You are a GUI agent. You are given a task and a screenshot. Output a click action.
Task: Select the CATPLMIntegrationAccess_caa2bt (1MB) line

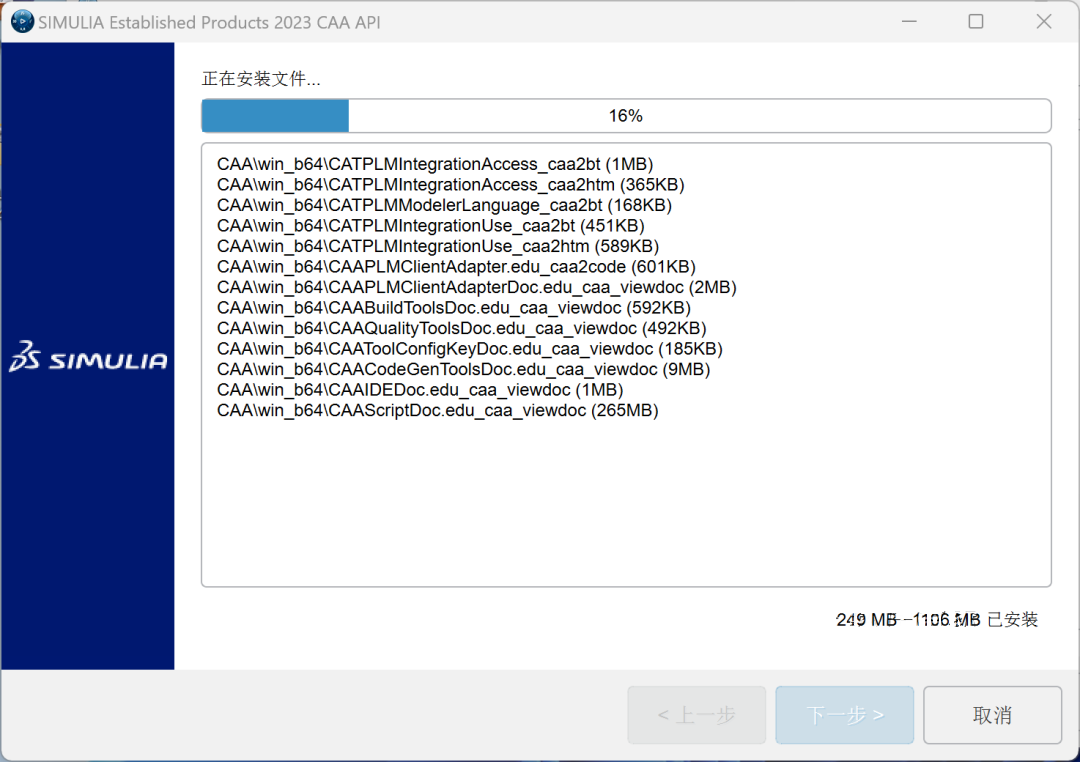(x=435, y=164)
